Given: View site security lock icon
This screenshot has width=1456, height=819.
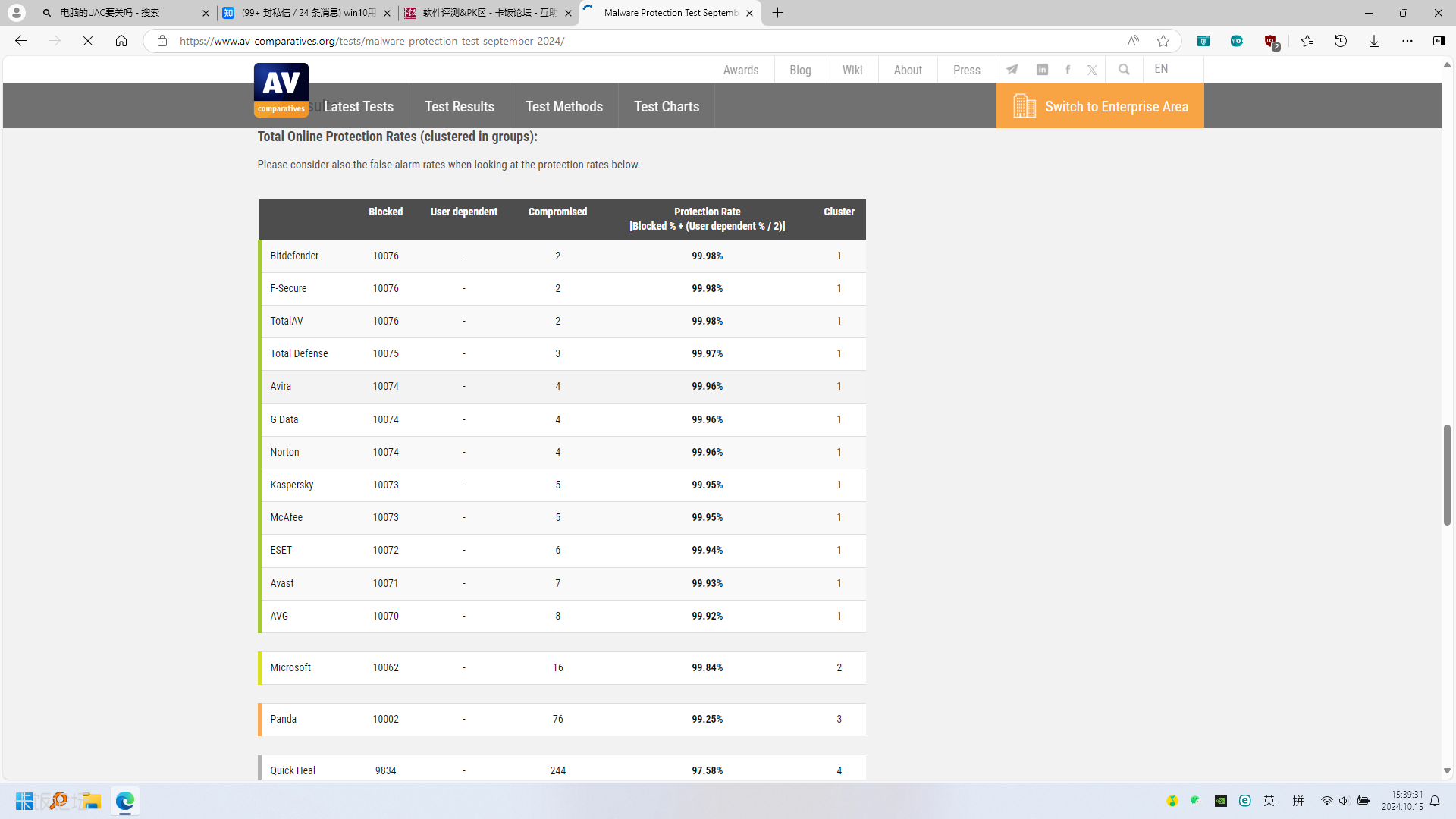Looking at the screenshot, I should tap(162, 41).
